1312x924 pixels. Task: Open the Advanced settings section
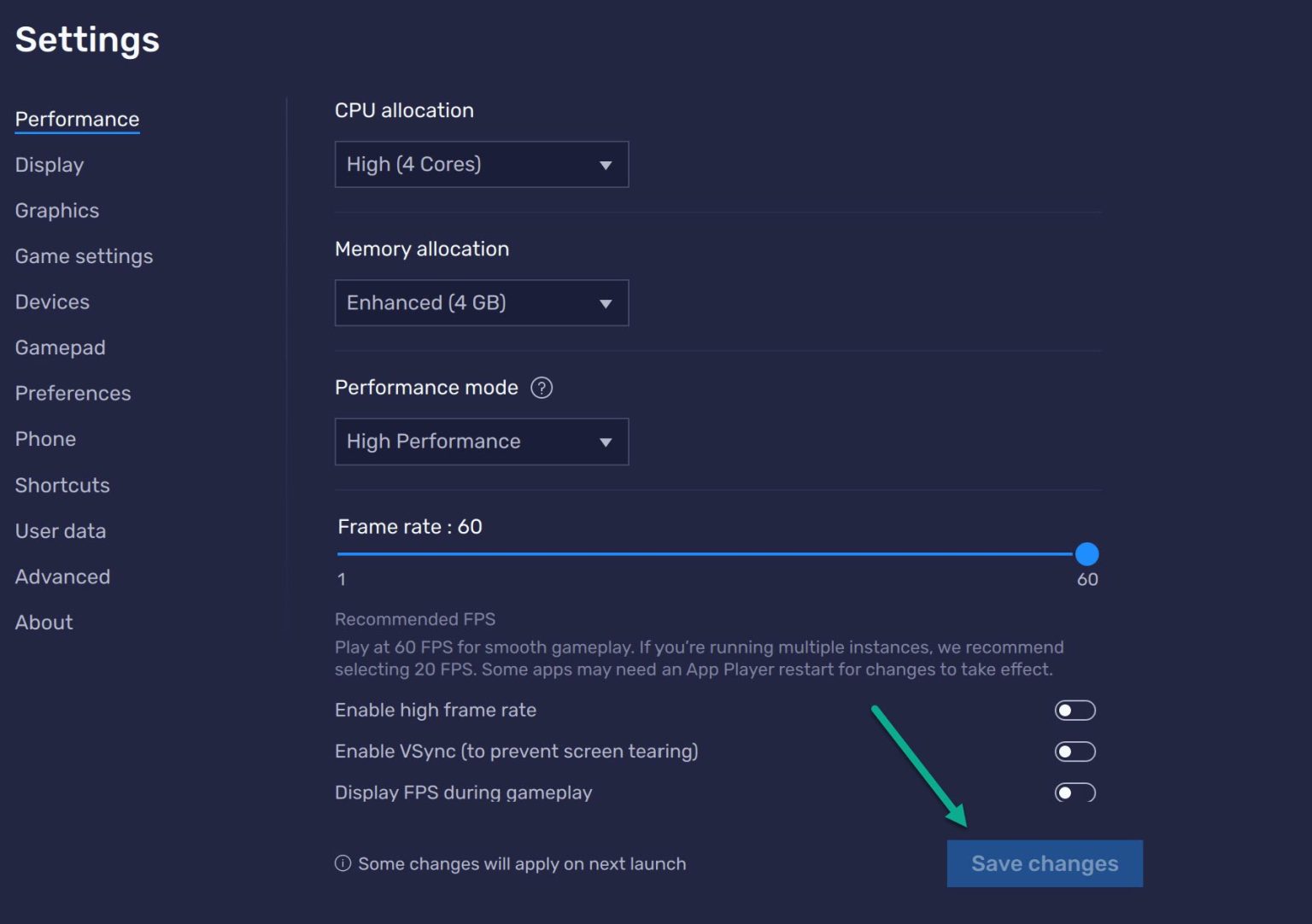pyautogui.click(x=62, y=576)
